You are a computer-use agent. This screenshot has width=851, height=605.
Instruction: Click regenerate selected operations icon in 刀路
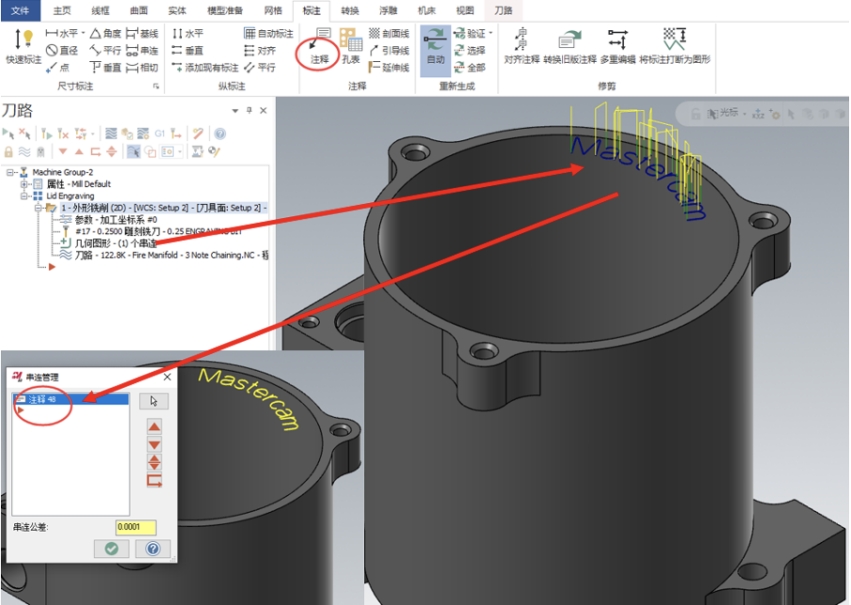[x=47, y=133]
